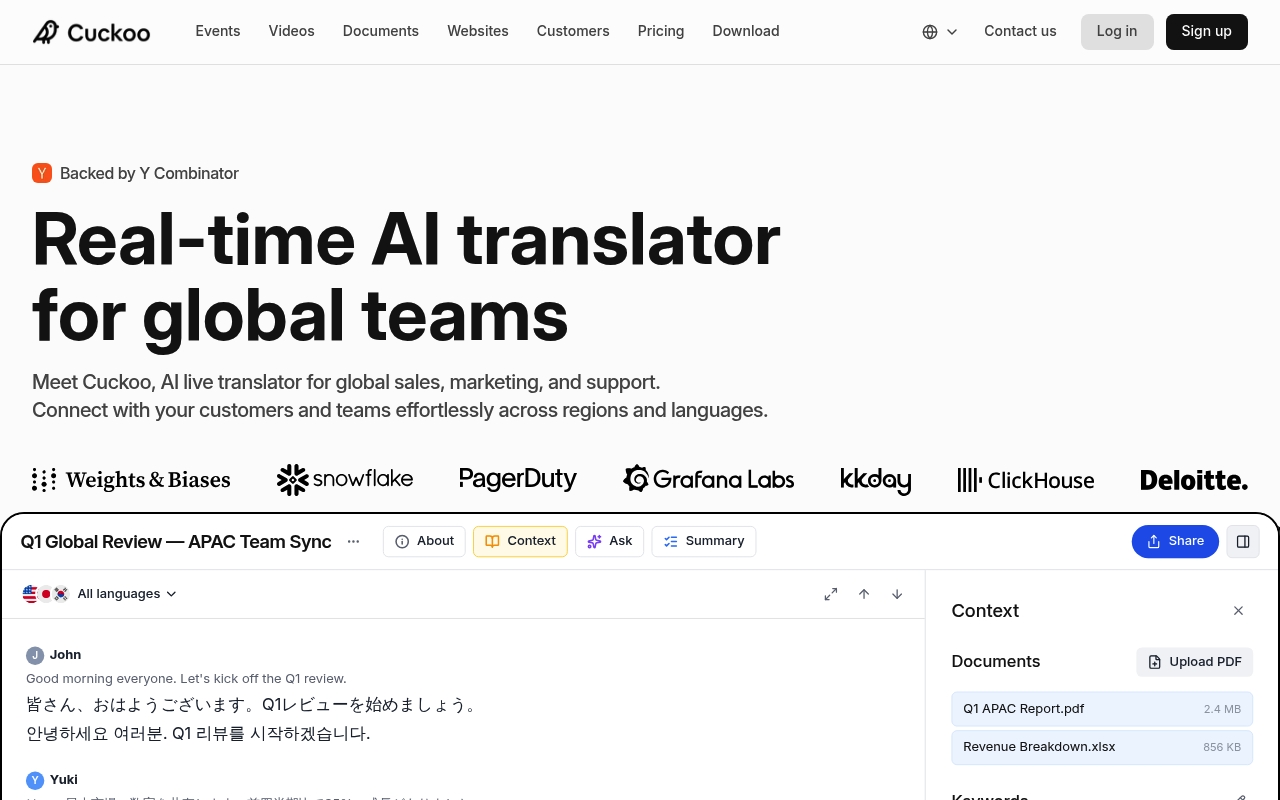Switch to the About tab
This screenshot has height=800, width=1280.
tap(424, 541)
